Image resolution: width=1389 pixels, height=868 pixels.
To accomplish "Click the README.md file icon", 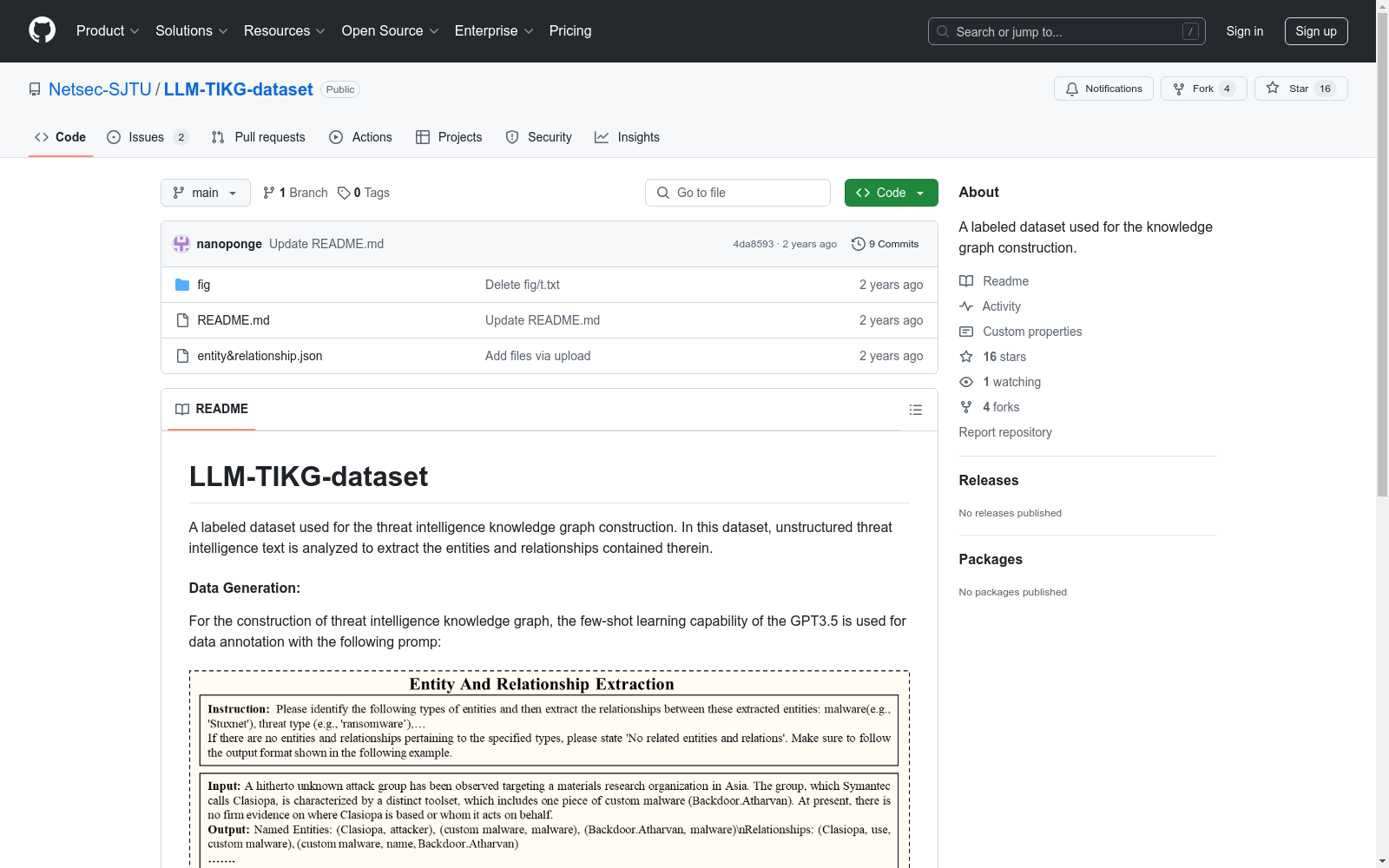I will coord(182,320).
